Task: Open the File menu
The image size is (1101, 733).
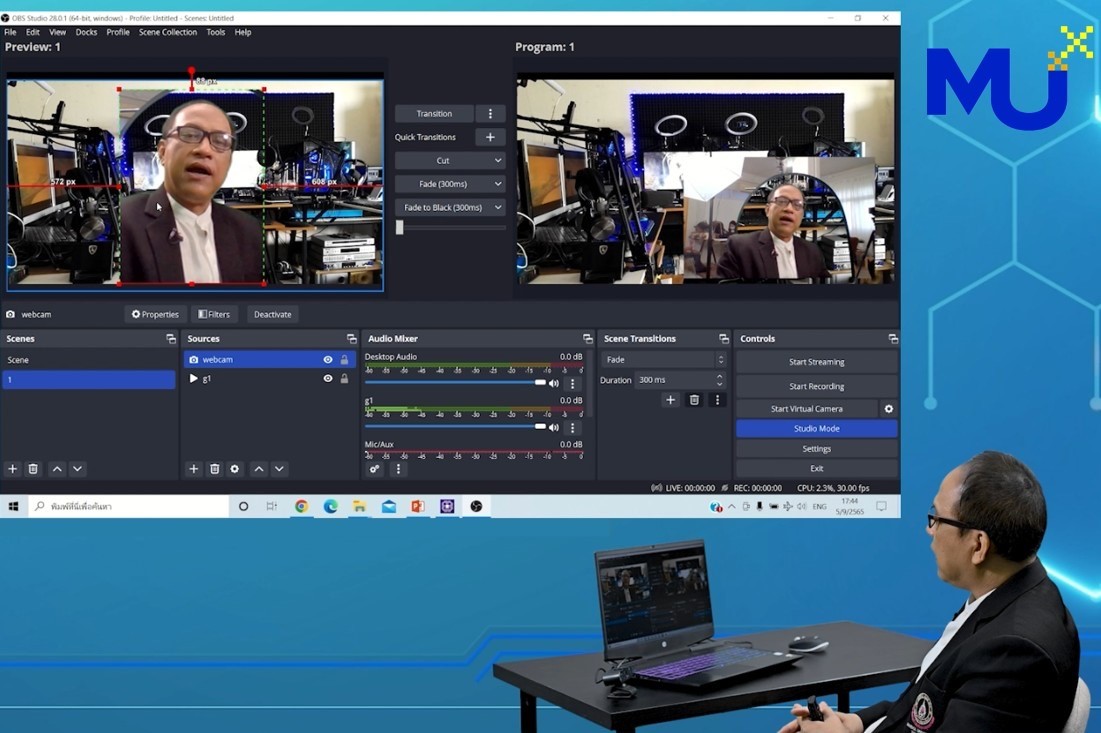Action: (11, 32)
